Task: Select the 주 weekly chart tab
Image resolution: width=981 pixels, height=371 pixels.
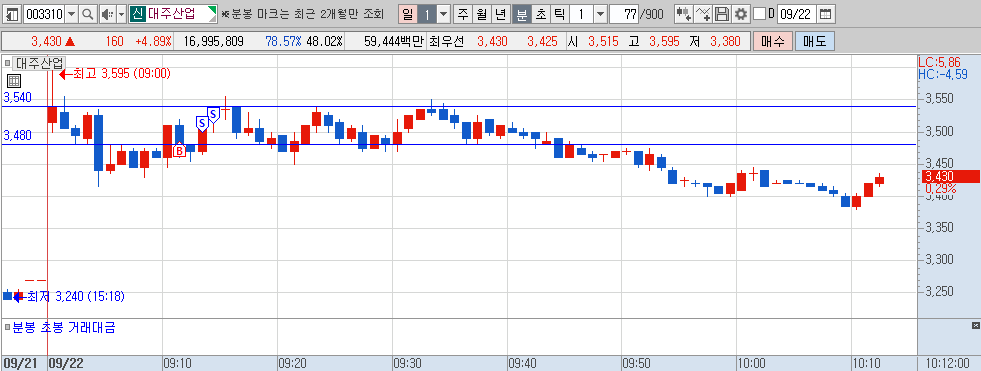Action: point(462,14)
